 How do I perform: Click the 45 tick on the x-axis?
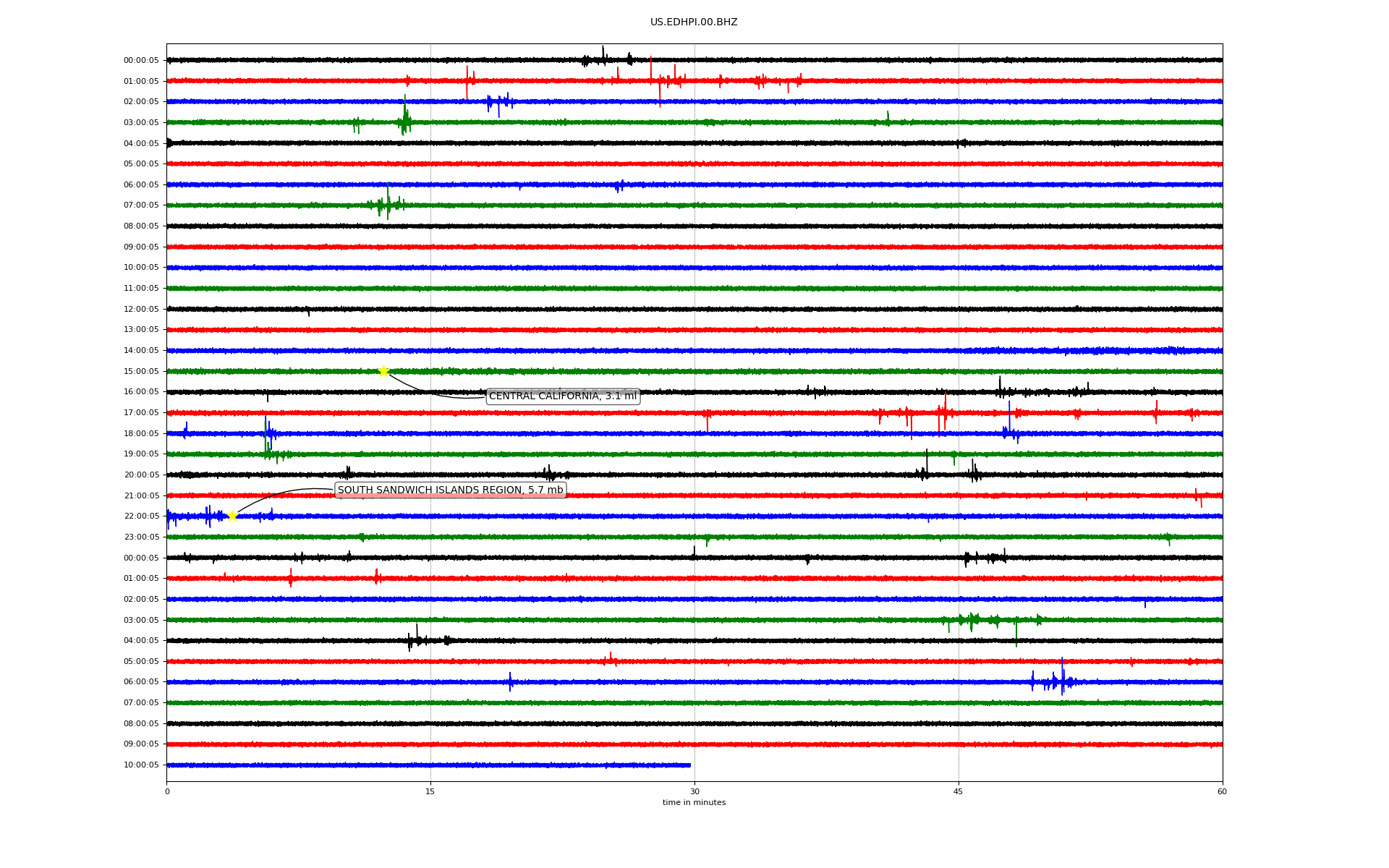[959, 791]
